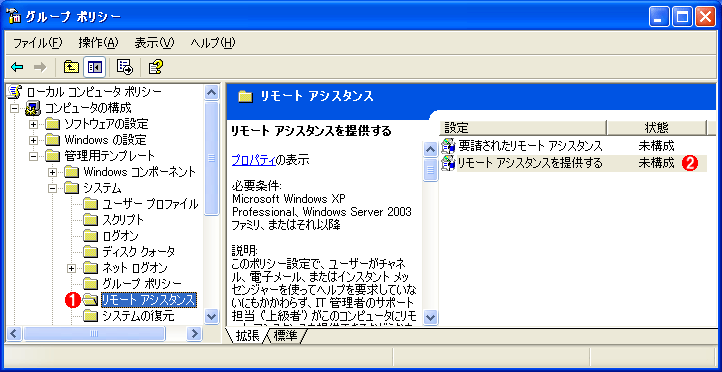This screenshot has width=722, height=372.
Task: Minimize the グループ ポリシー window
Action: pyautogui.click(x=660, y=17)
